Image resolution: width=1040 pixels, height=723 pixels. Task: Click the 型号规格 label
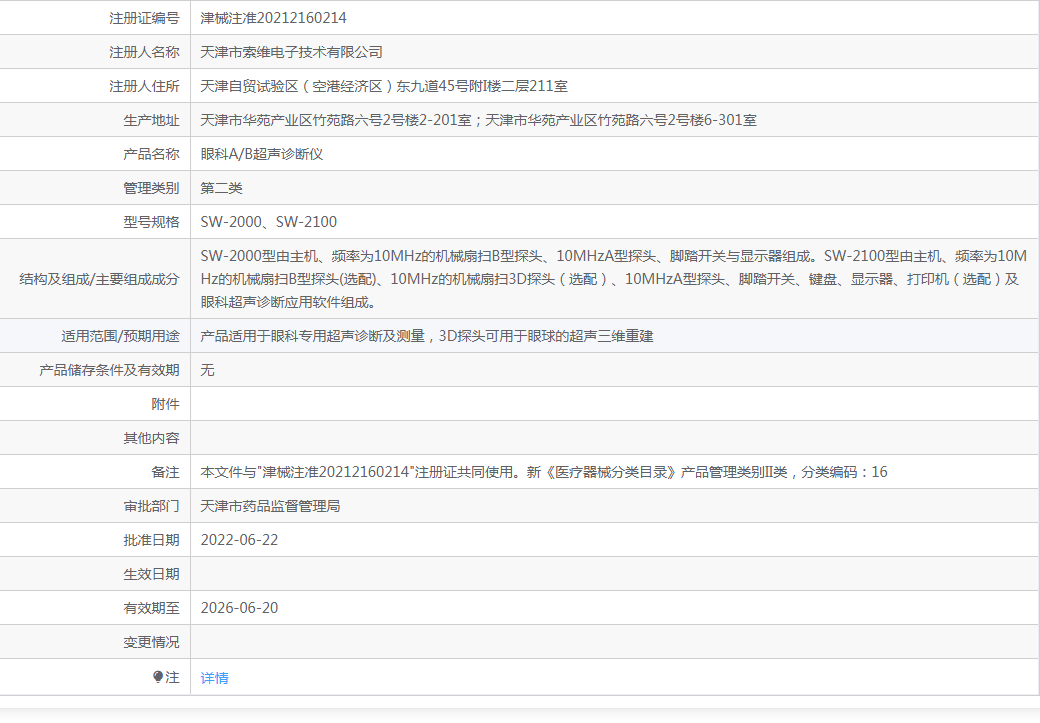coord(151,222)
